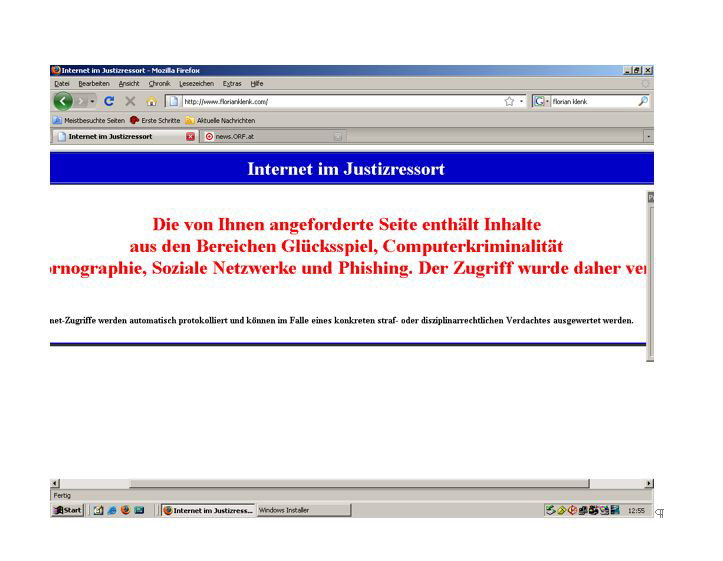
Task: Launch Firefox from the quick launch bar
Action: 126,510
